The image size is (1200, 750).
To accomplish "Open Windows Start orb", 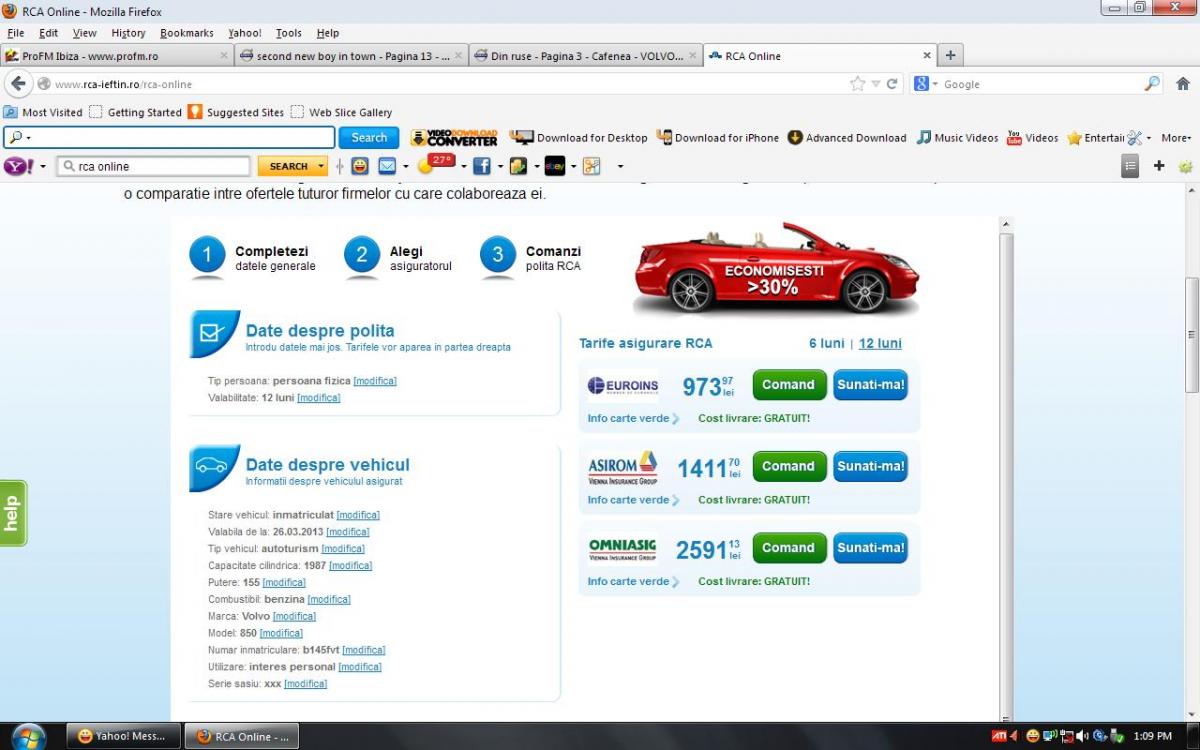I will [28, 736].
